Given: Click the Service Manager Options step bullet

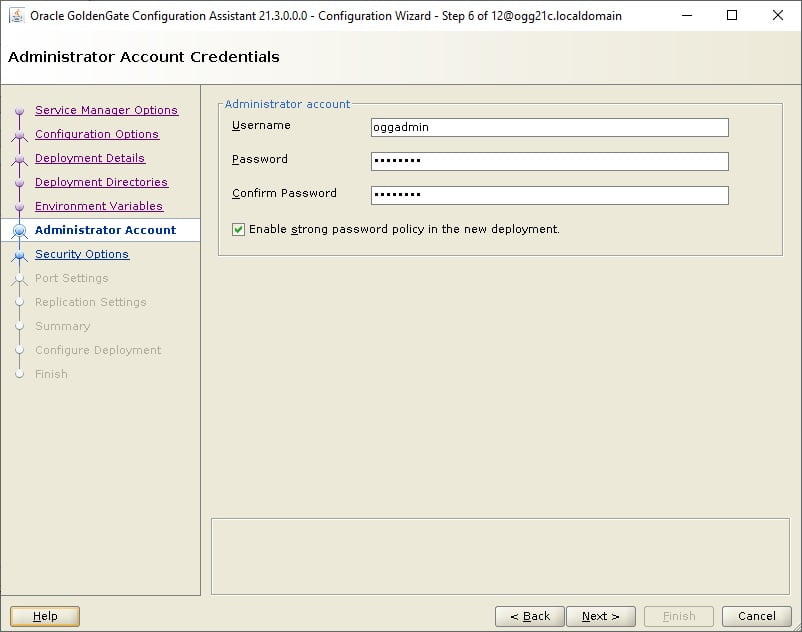Looking at the screenshot, I should [x=19, y=110].
